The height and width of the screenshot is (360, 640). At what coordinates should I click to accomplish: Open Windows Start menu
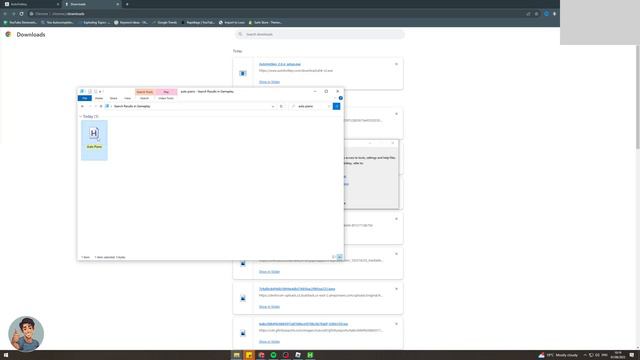click(6, 355)
